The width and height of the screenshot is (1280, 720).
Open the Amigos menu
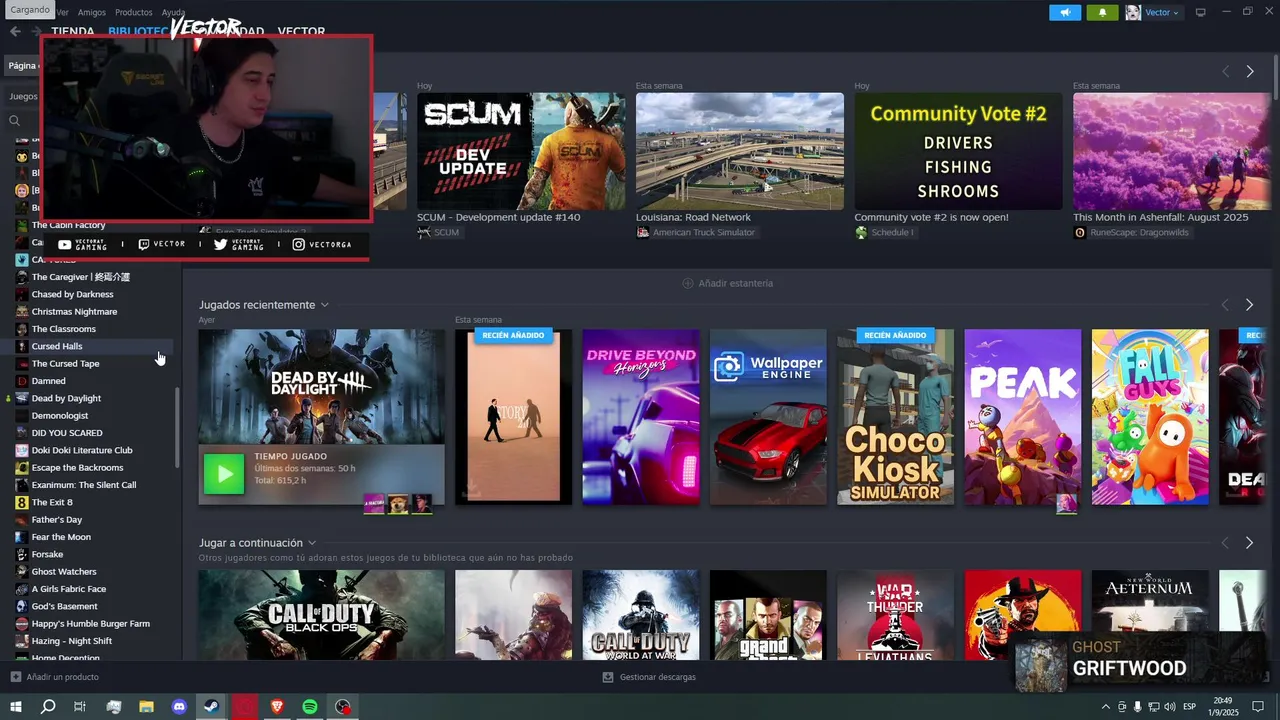point(92,12)
